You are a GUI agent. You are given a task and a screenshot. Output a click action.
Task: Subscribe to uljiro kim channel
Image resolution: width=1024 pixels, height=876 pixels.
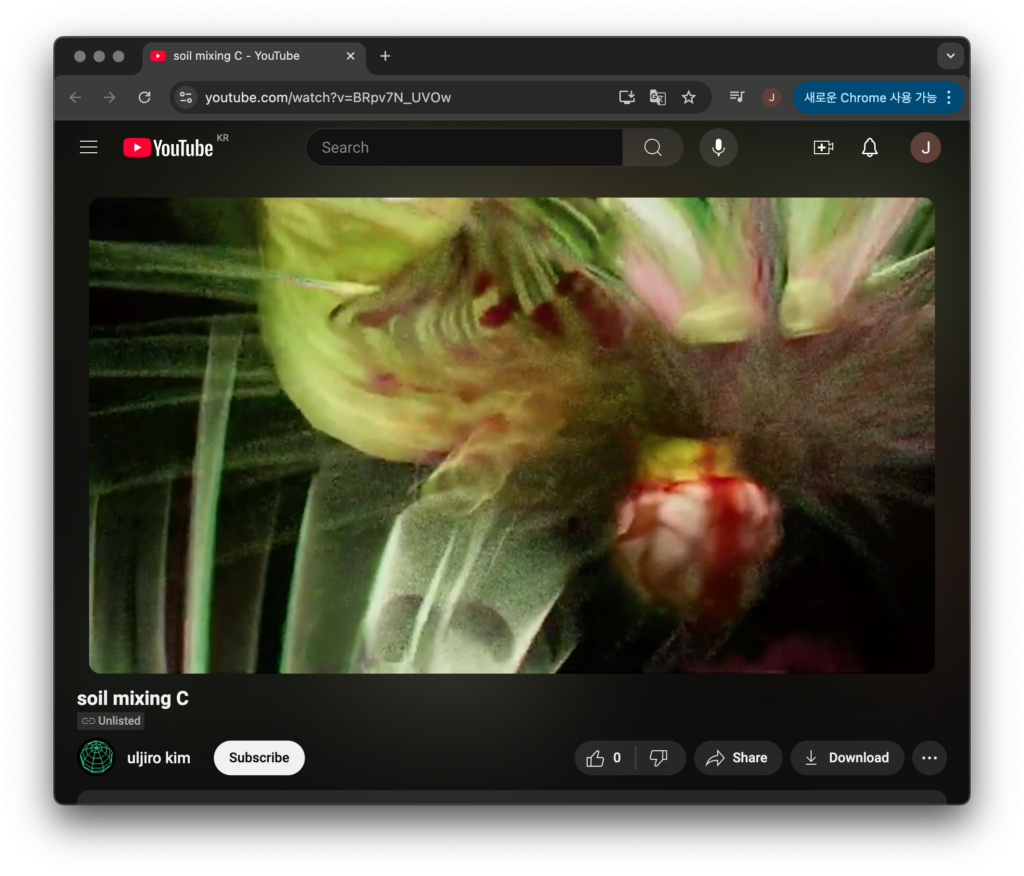259,758
